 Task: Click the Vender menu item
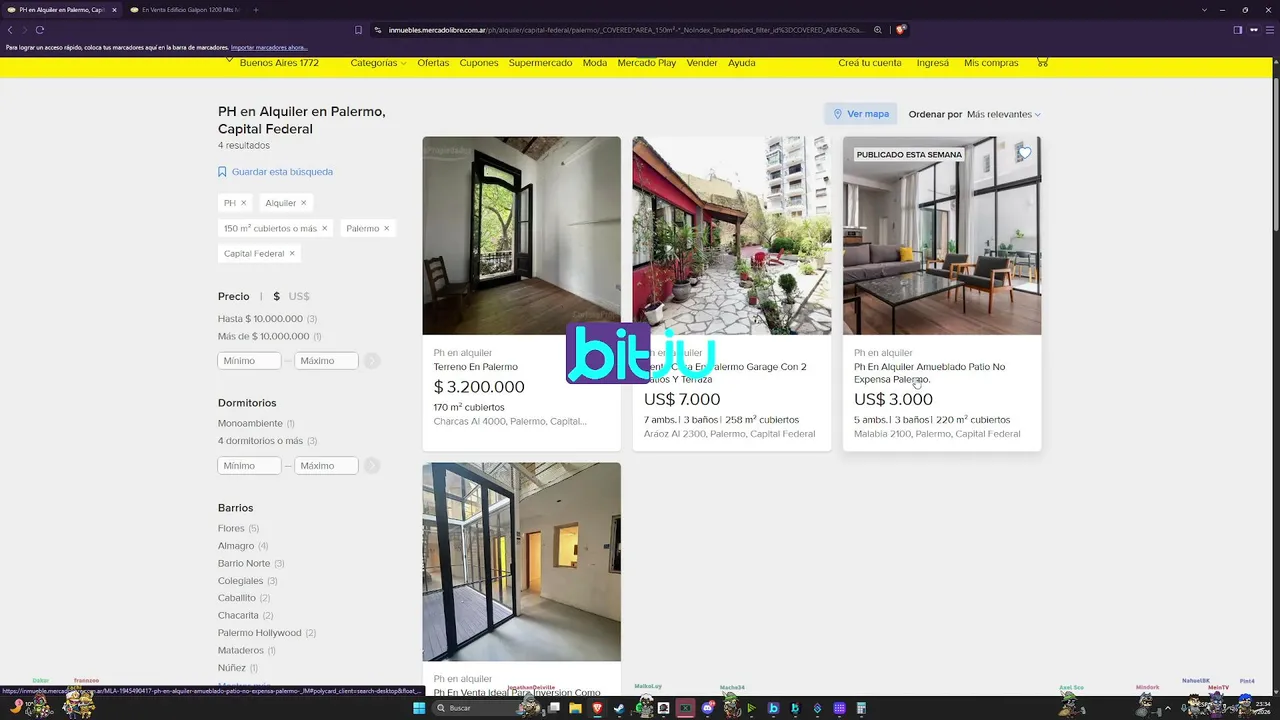(702, 63)
